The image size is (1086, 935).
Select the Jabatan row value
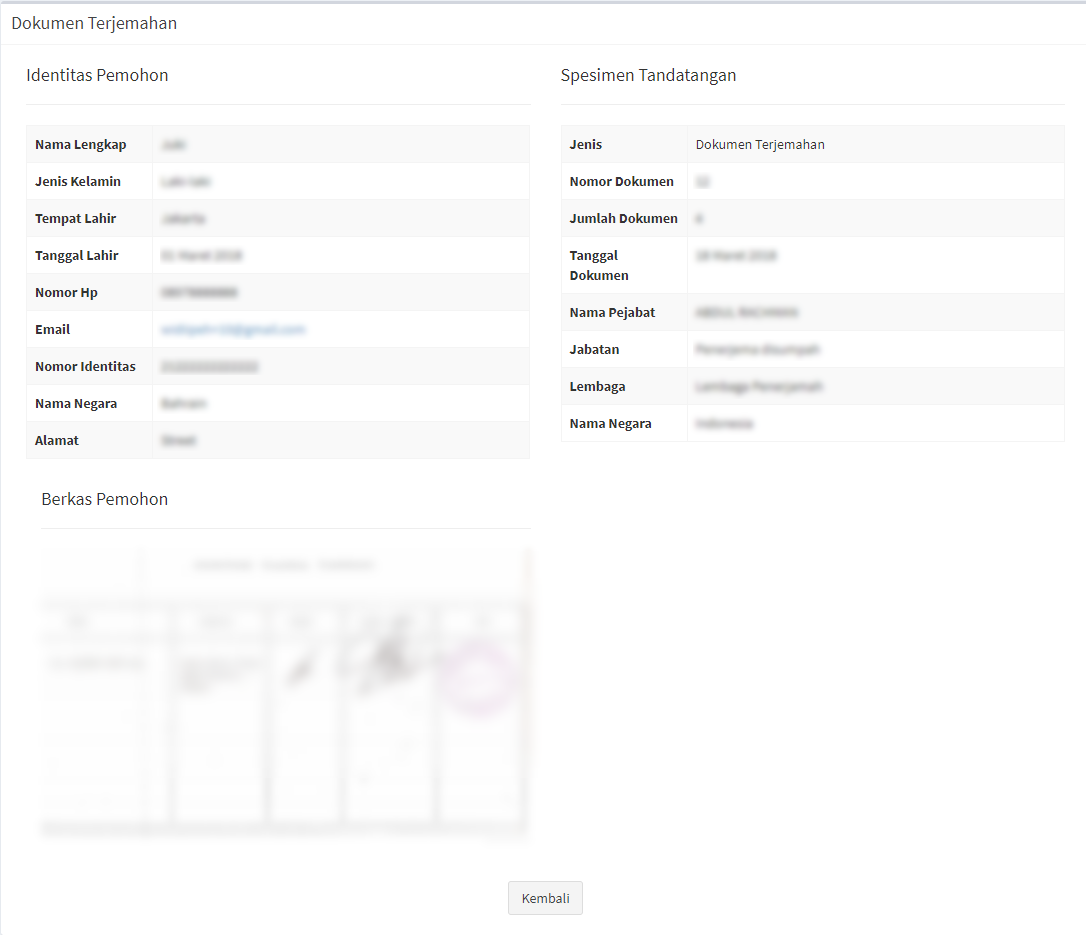tap(757, 349)
